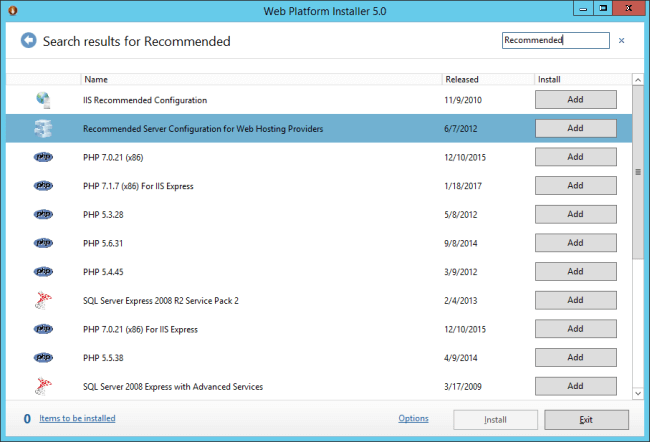Click the scrollbar down arrow
The image size is (650, 442).
(638, 393)
